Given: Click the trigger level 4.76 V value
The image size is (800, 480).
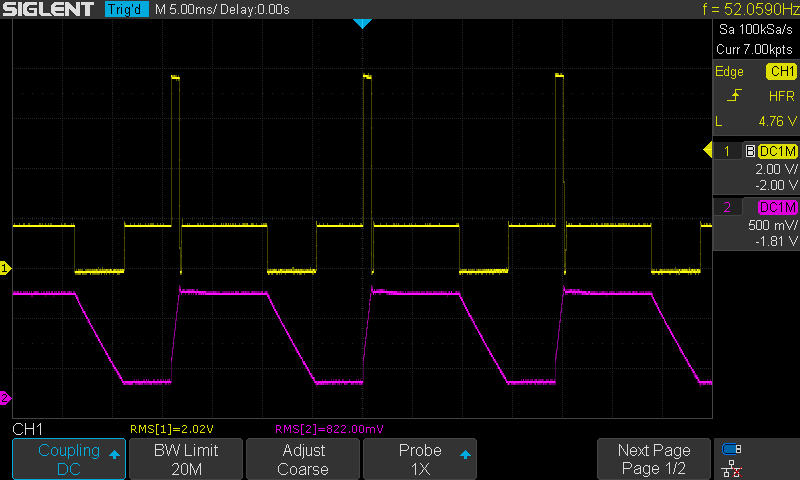Looking at the screenshot, I should tap(778, 121).
